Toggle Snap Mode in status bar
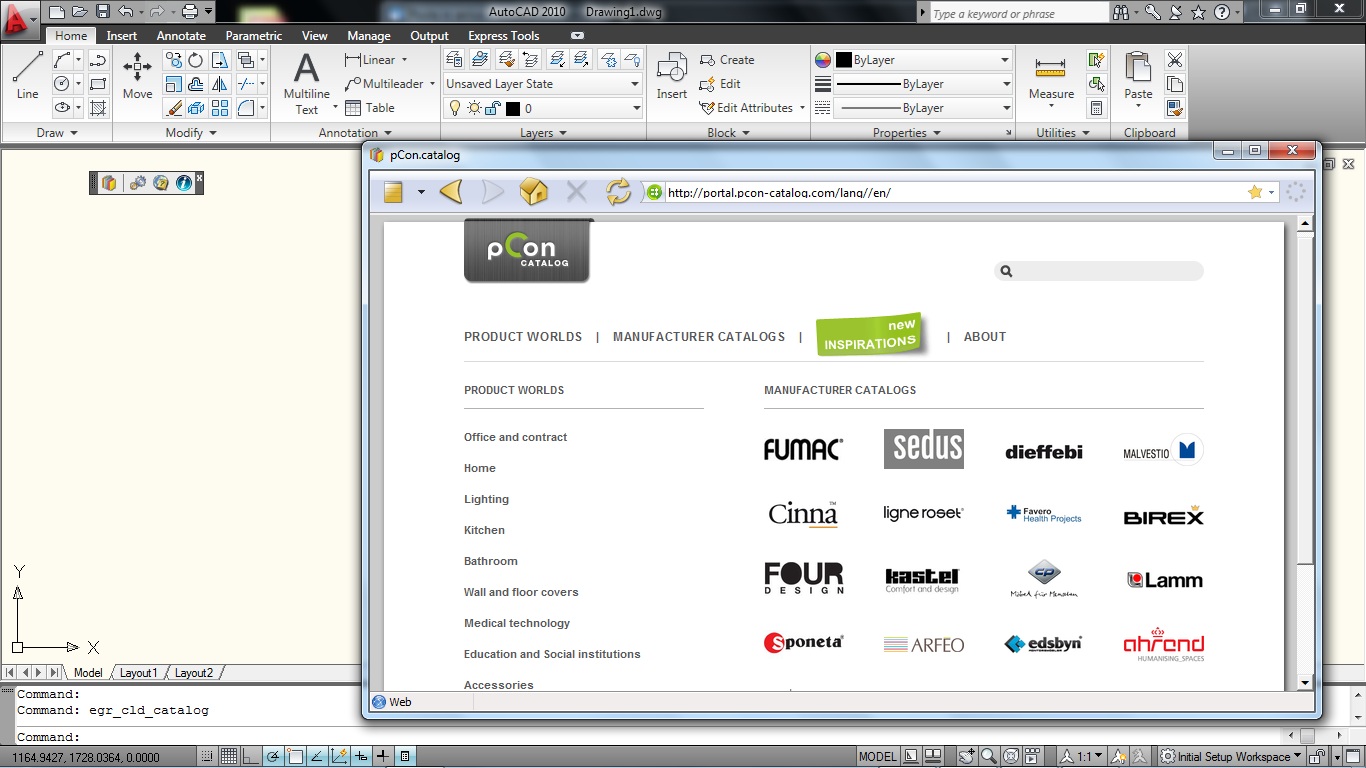 click(206, 756)
